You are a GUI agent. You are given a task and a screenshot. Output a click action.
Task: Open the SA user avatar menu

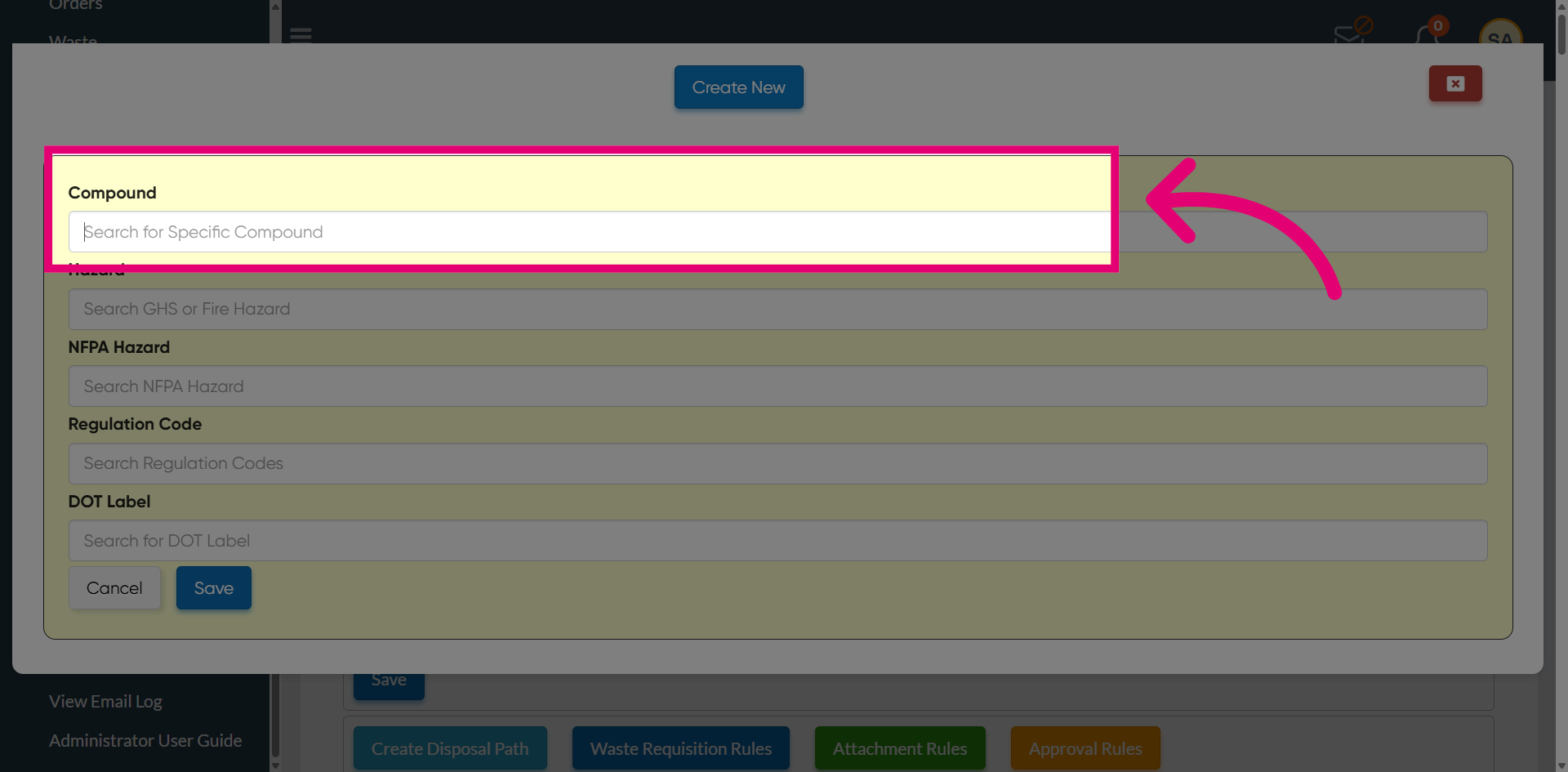(x=1500, y=33)
